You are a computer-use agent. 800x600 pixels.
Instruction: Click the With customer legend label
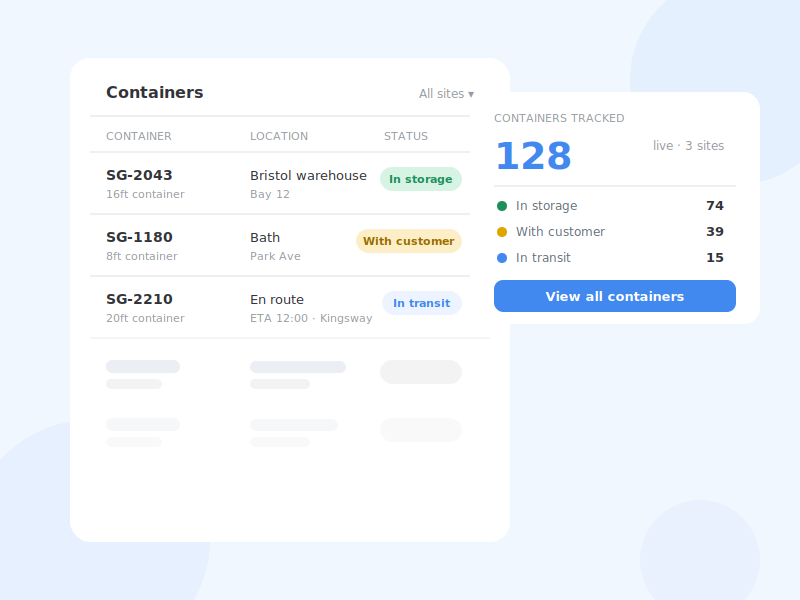tap(560, 232)
